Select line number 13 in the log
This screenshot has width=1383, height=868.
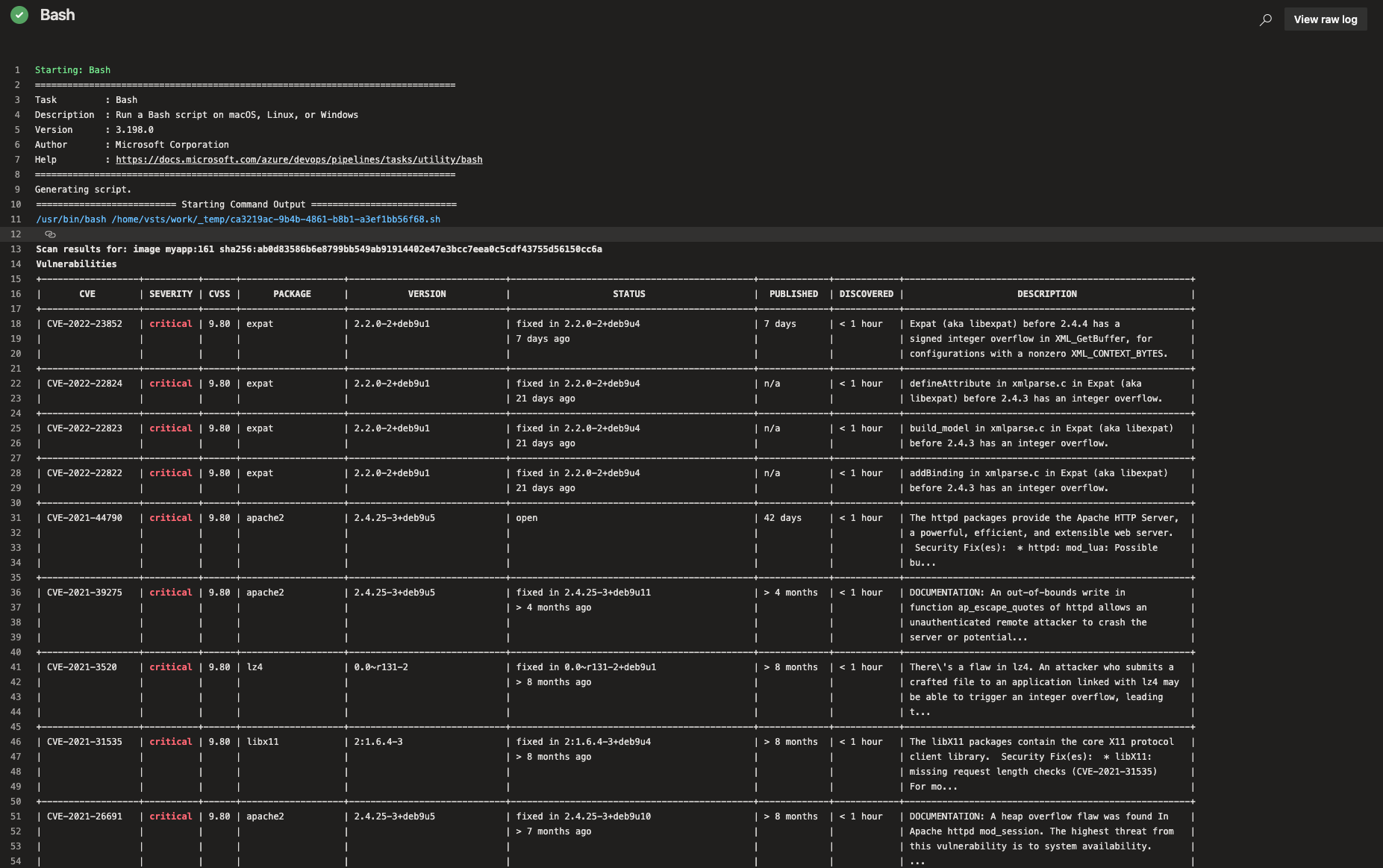click(16, 249)
